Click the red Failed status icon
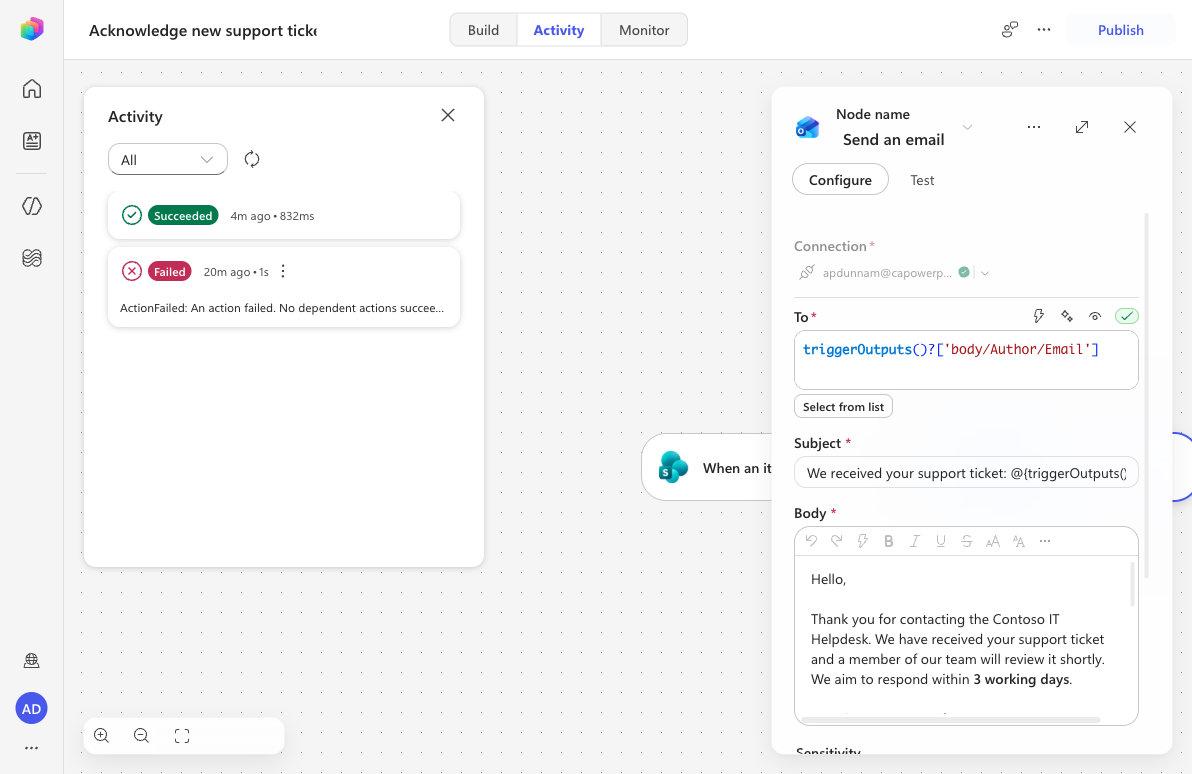The width and height of the screenshot is (1192, 774). [x=132, y=271]
